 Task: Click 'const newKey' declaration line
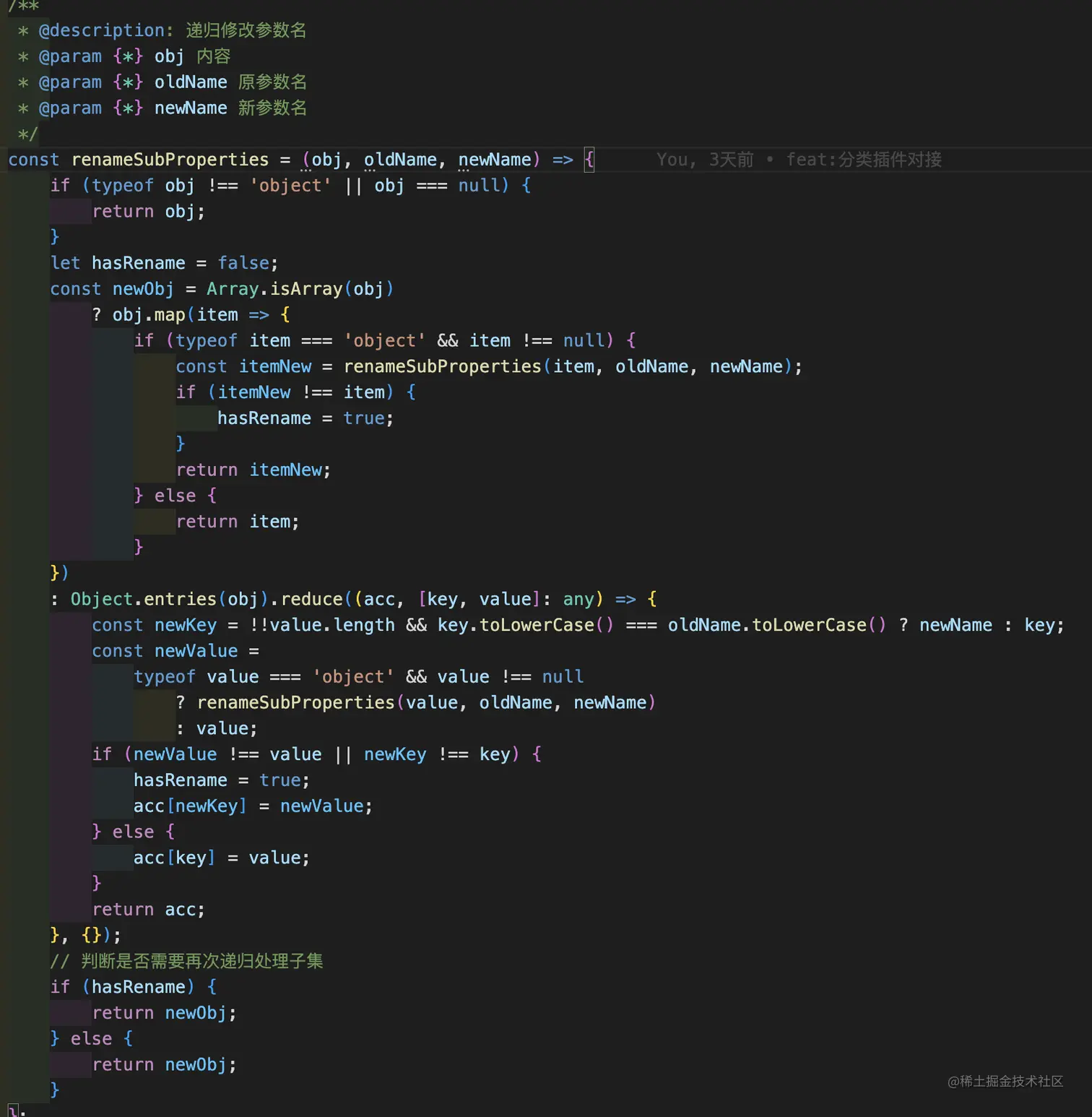click(578, 625)
